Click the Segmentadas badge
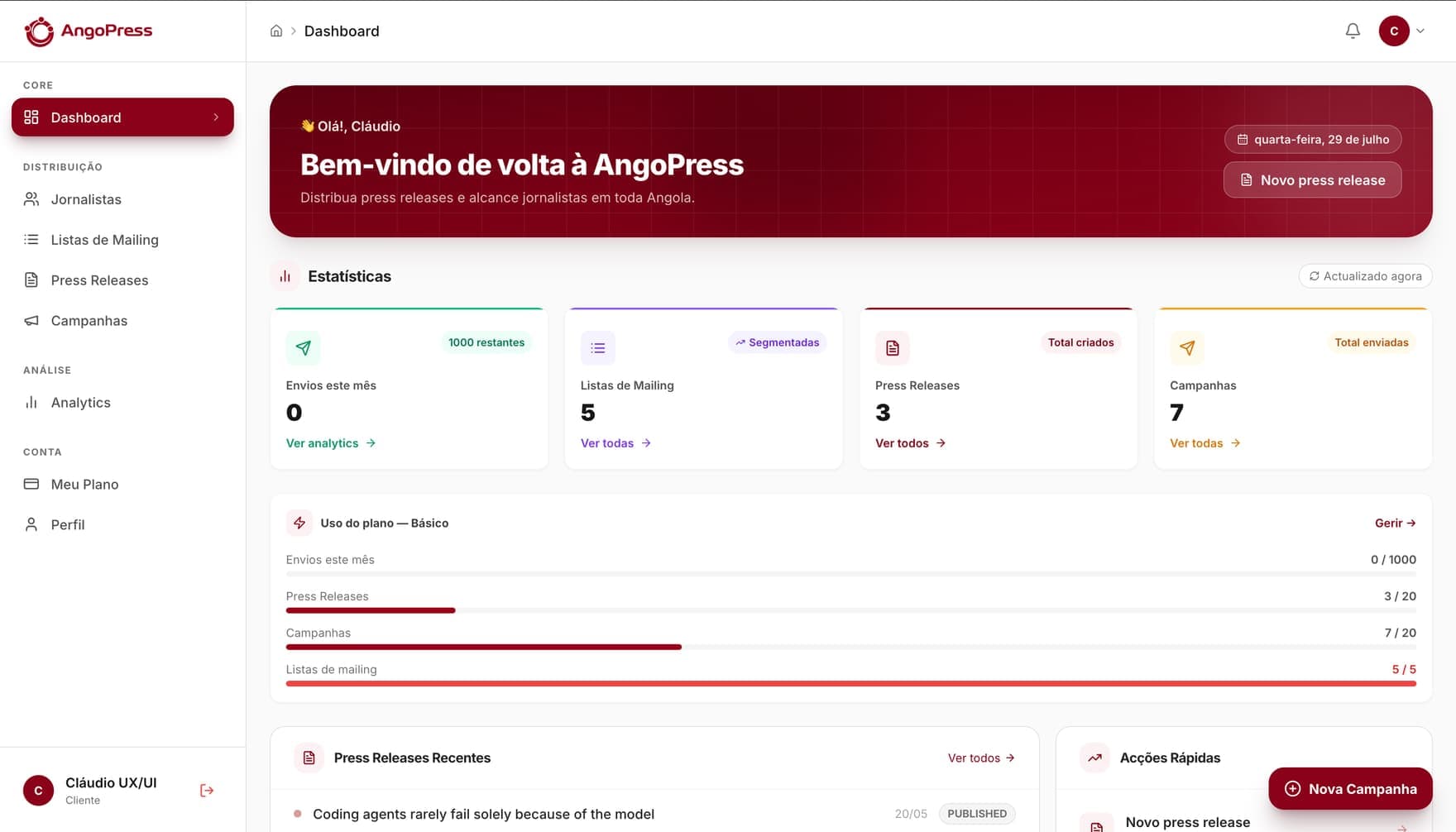This screenshot has width=1456, height=832. pos(777,342)
